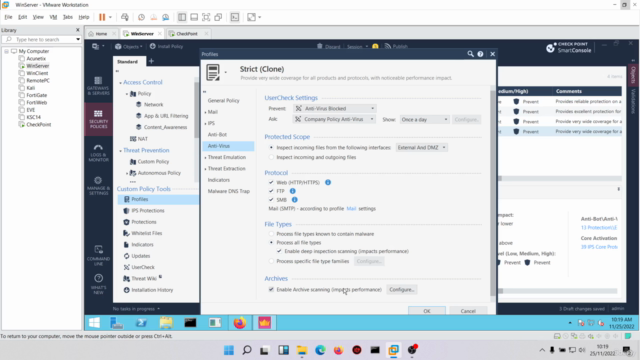Expand Threat Extraction in profile tree
The width and height of the screenshot is (640, 360).
tap(205, 169)
